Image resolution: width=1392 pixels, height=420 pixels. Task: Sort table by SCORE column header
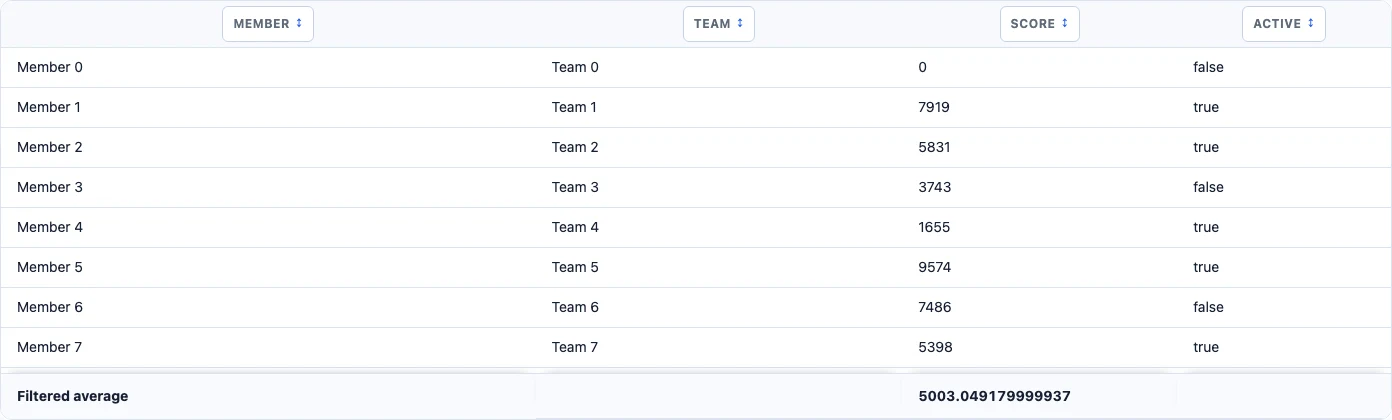coord(1040,24)
